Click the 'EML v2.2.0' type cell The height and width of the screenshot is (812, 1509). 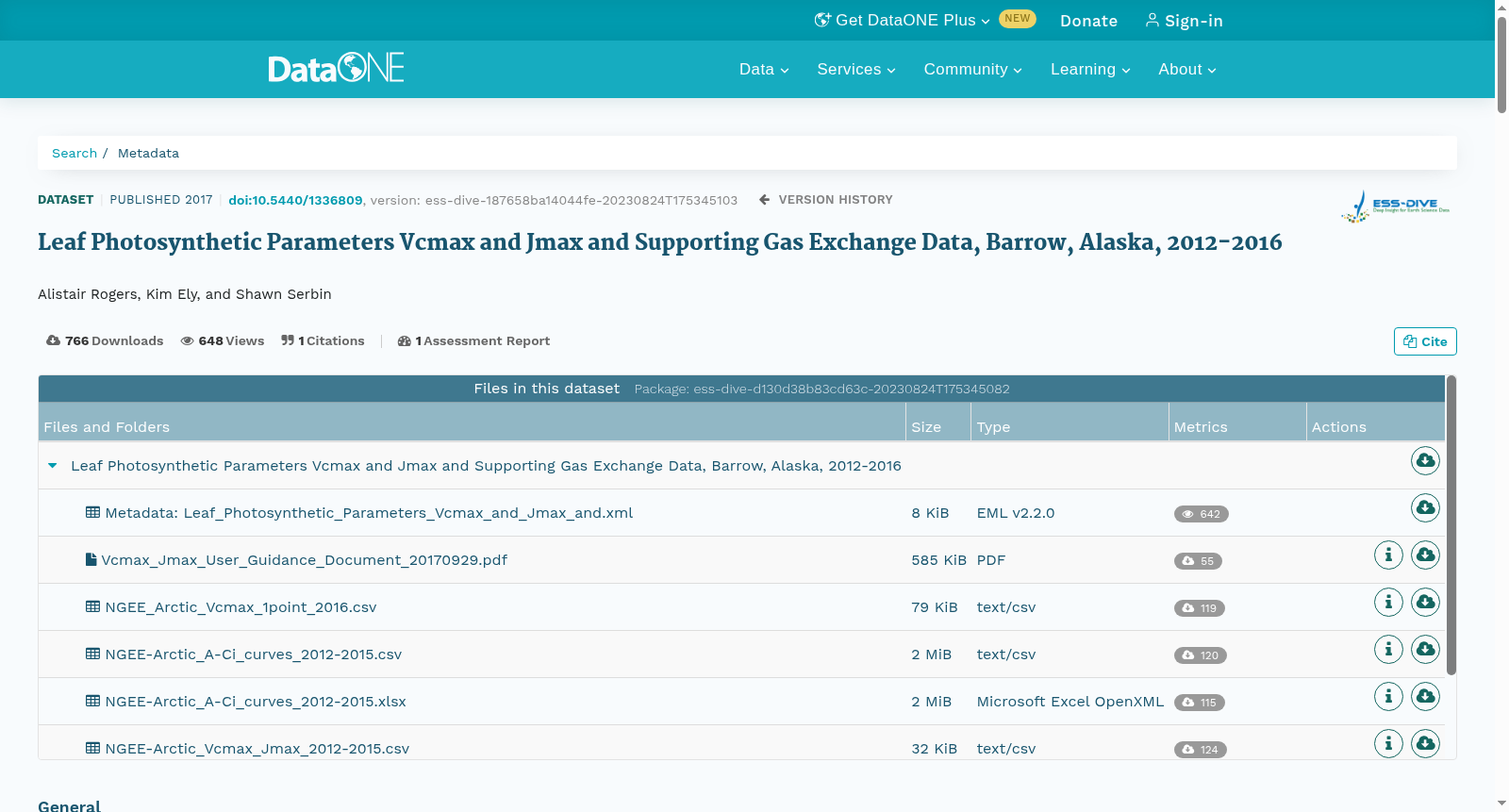pyautogui.click(x=1016, y=513)
